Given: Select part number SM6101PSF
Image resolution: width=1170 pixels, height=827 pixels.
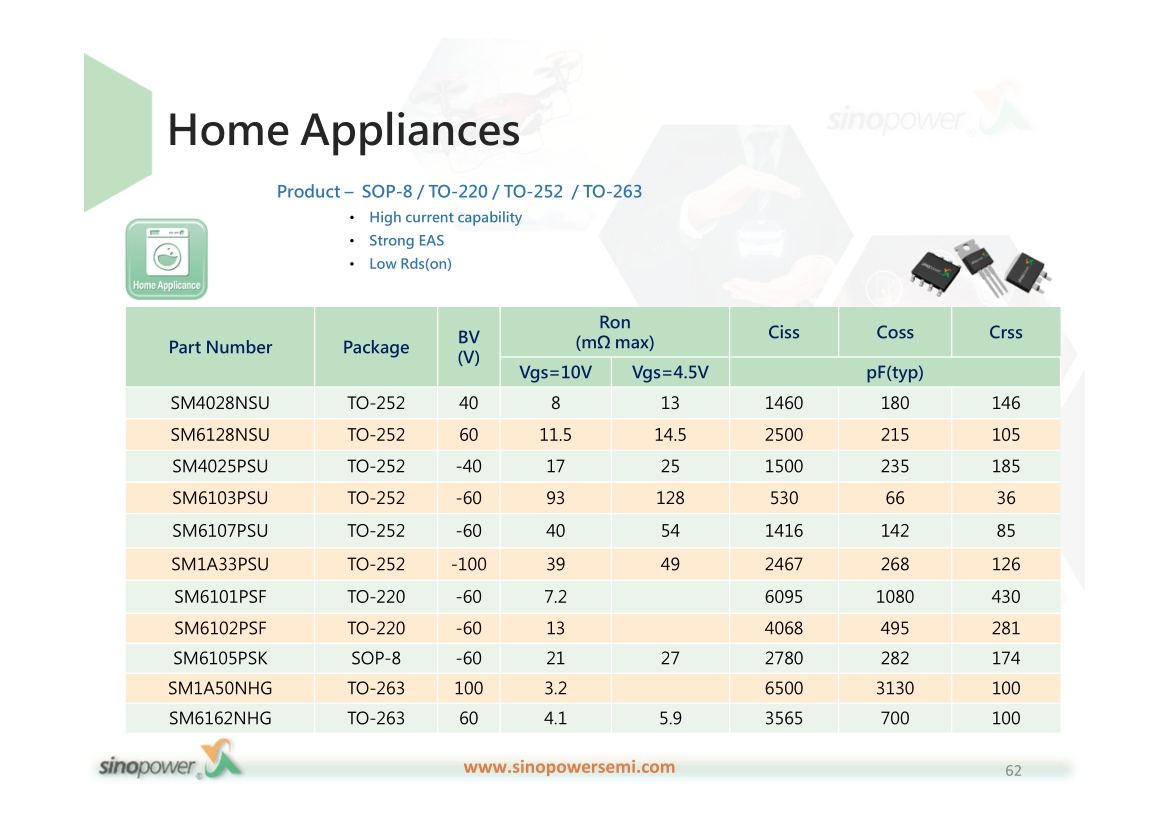Looking at the screenshot, I should (220, 597).
